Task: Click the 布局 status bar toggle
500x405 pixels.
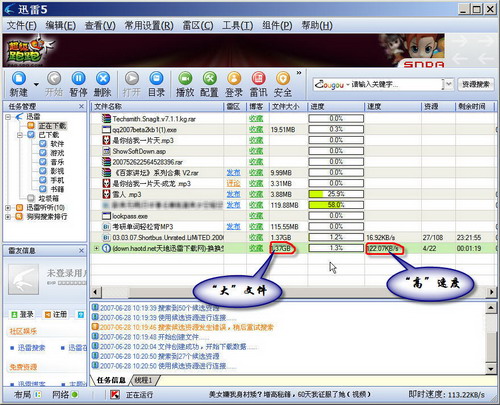Action: click(x=28, y=395)
